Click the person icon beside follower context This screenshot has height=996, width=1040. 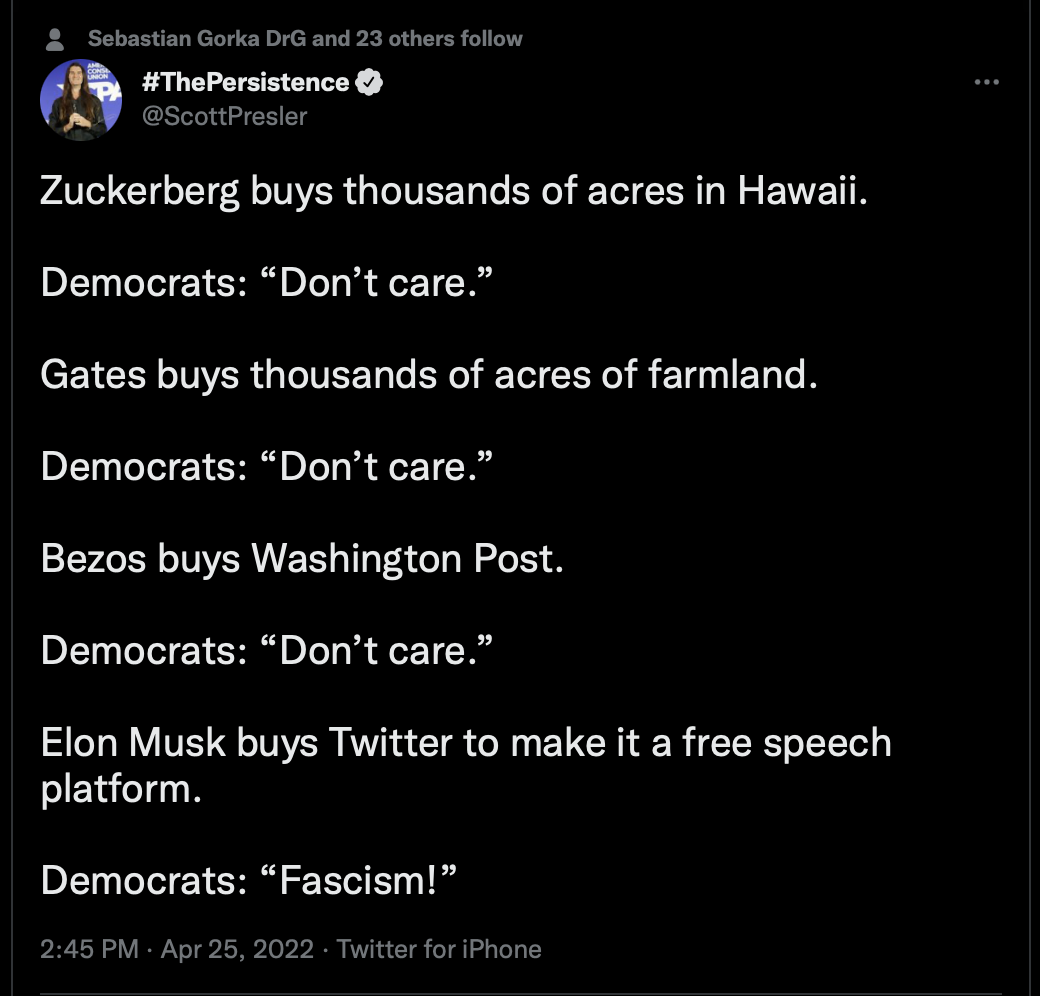click(55, 40)
